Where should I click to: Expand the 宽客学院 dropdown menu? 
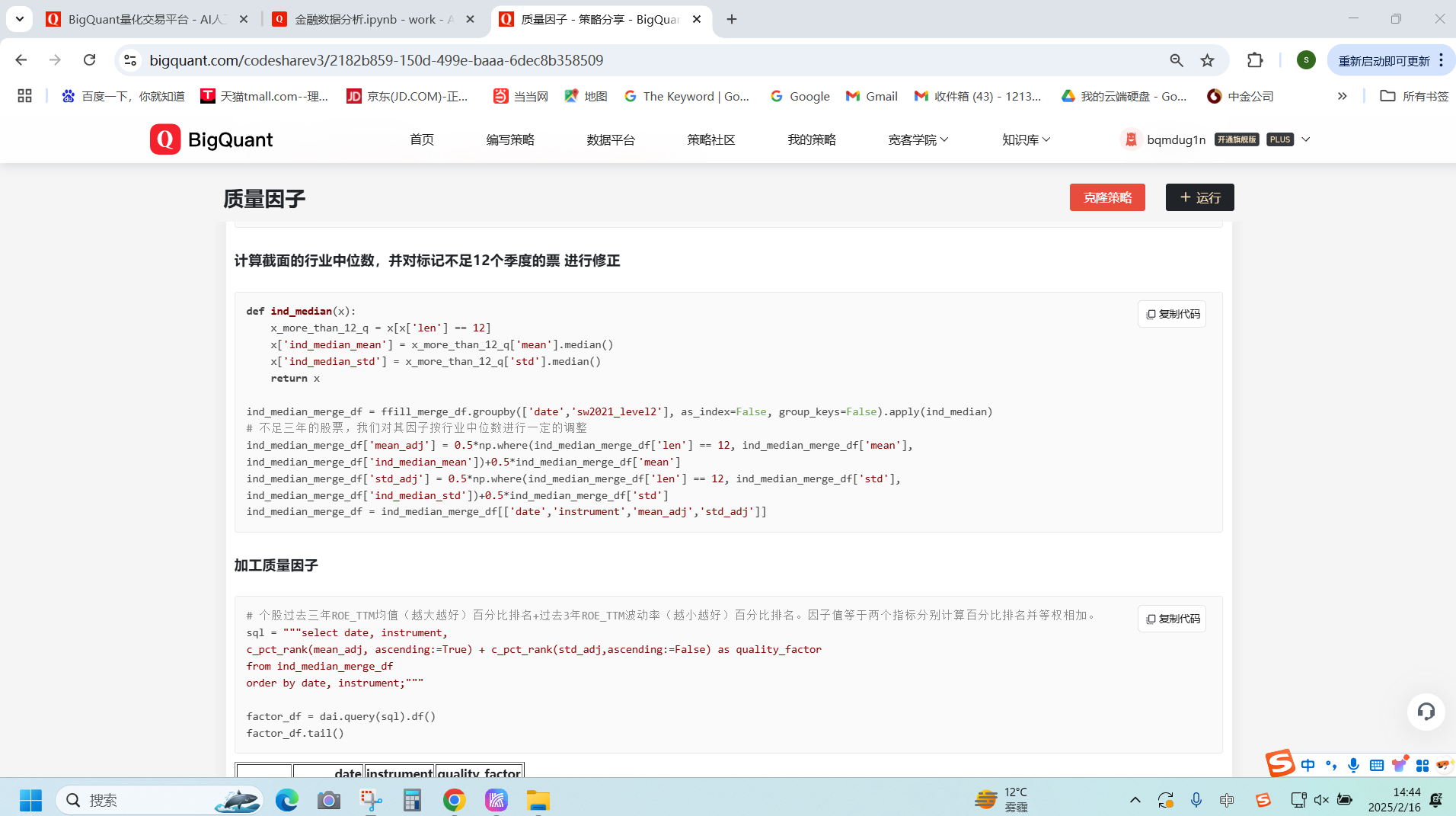[918, 139]
